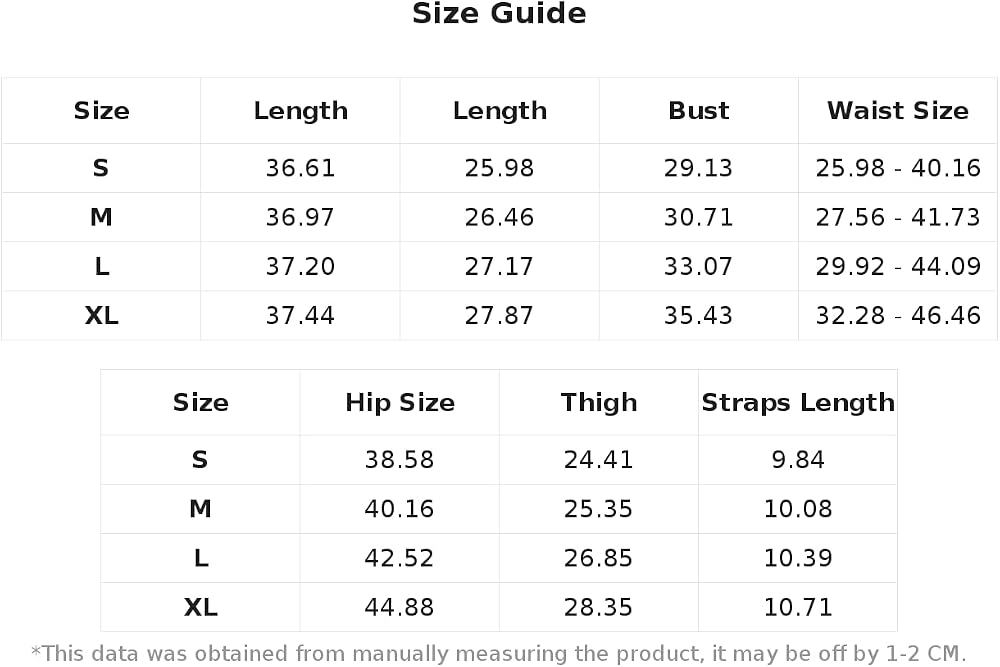This screenshot has height=667, width=1000.
Task: Select hip size value 44.88
Action: 399,607
